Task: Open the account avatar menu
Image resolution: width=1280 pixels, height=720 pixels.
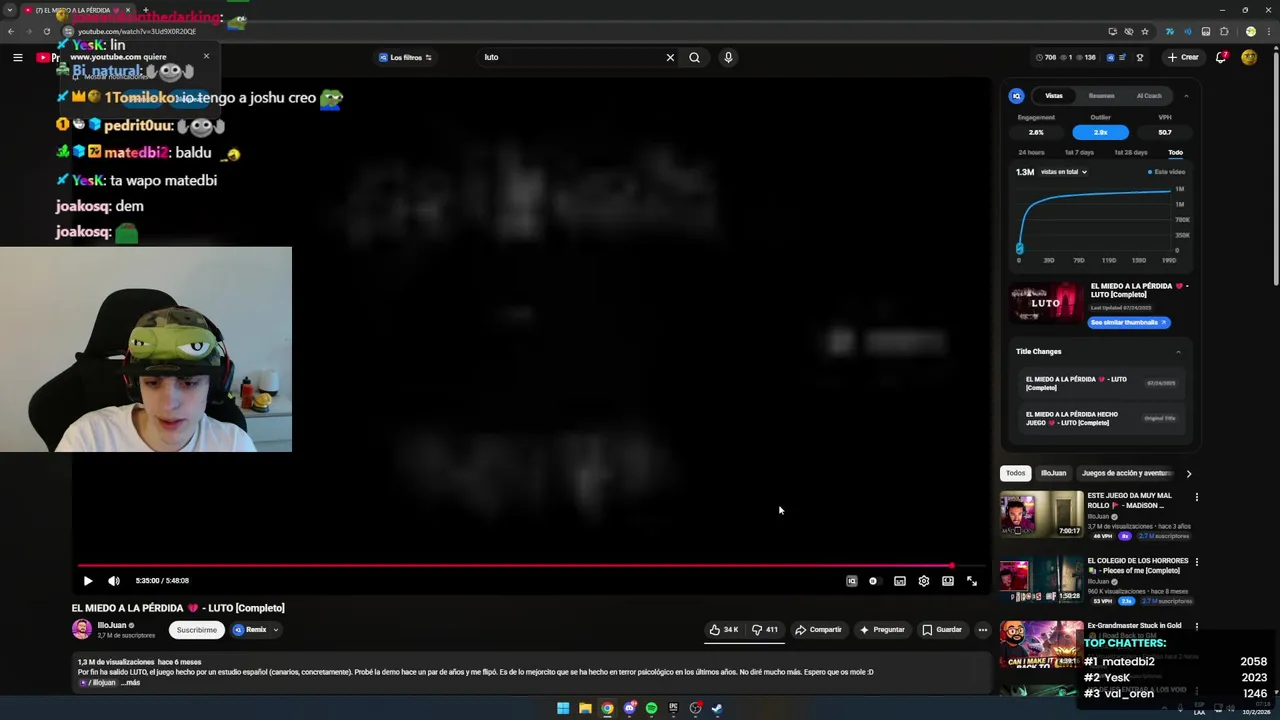Action: click(1249, 57)
